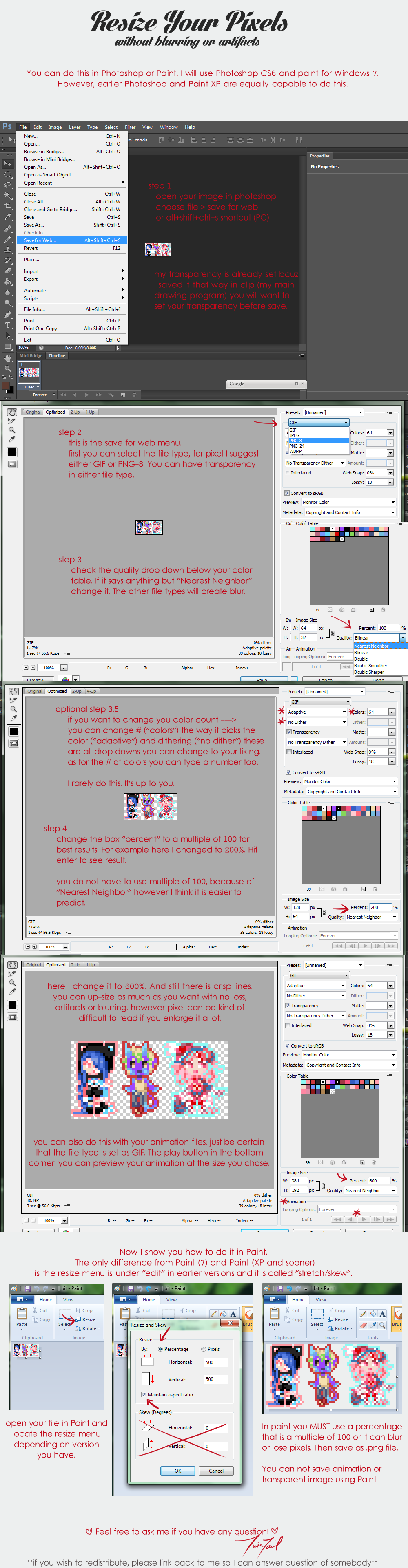The height and width of the screenshot is (1568, 408).
Task: Click the Horizontal resize field showing 500
Action: 215,1362
